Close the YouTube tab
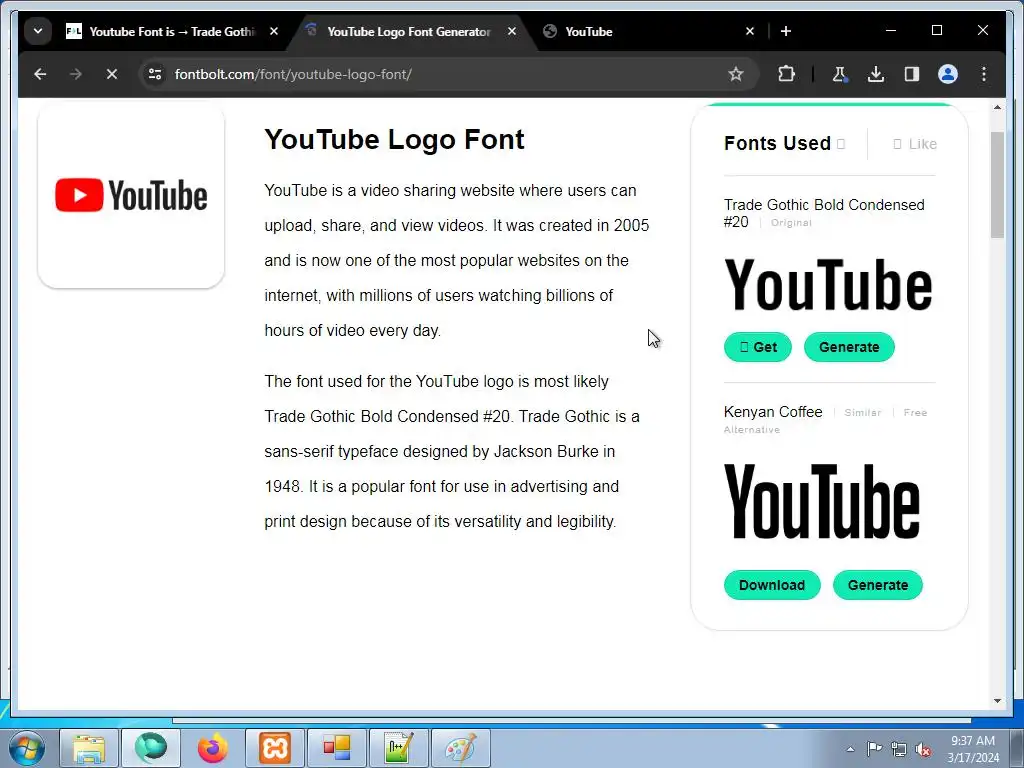 tap(750, 31)
